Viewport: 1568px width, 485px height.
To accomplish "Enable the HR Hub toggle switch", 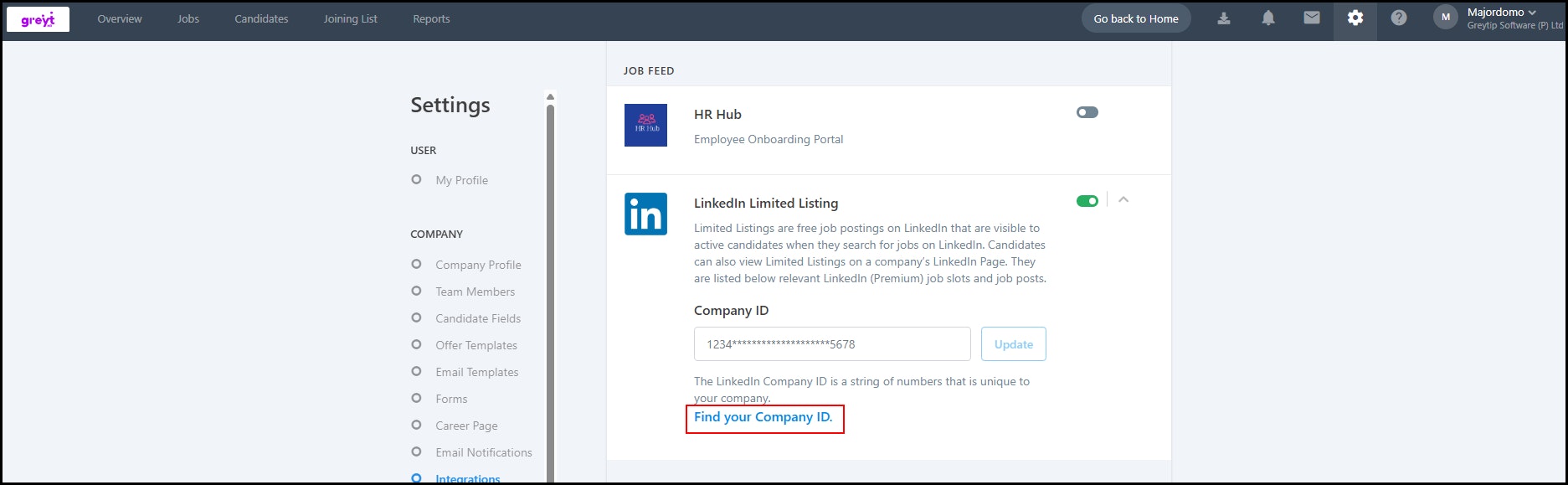I will 1087,112.
